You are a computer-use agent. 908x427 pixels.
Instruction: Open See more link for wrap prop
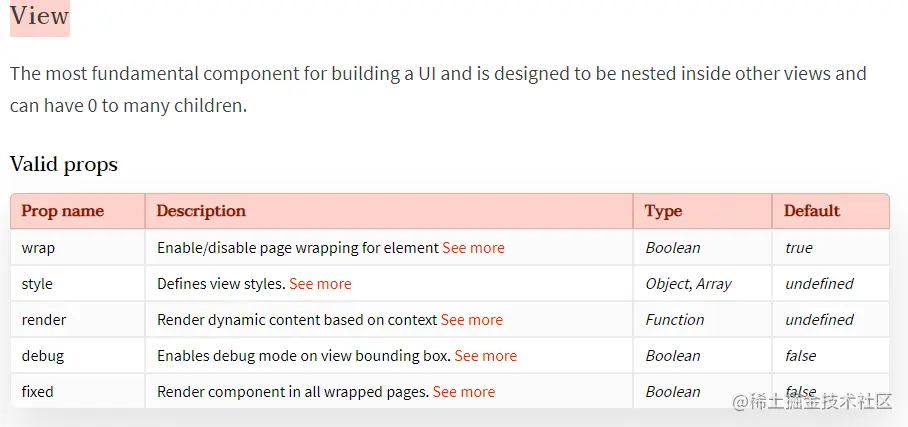click(x=473, y=248)
